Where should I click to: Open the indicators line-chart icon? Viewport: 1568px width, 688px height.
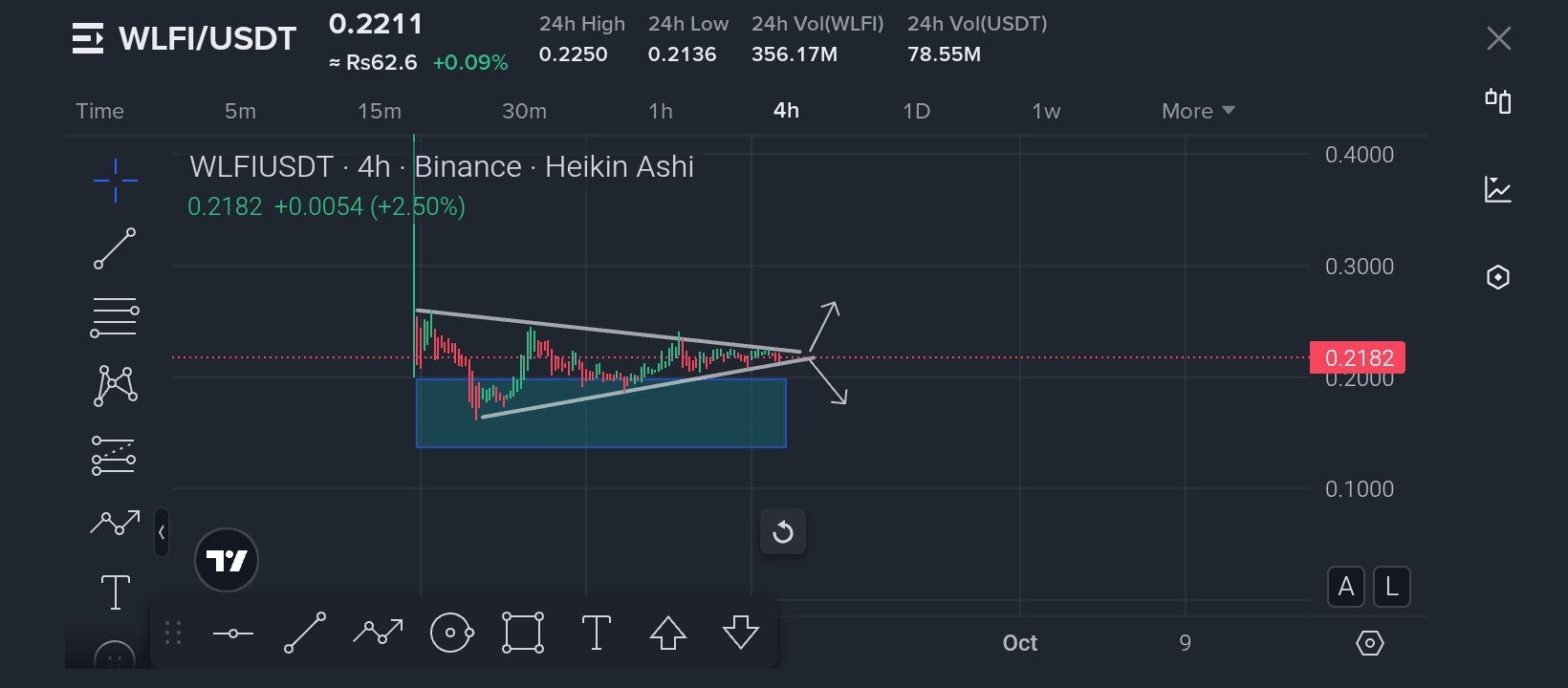click(x=1498, y=189)
